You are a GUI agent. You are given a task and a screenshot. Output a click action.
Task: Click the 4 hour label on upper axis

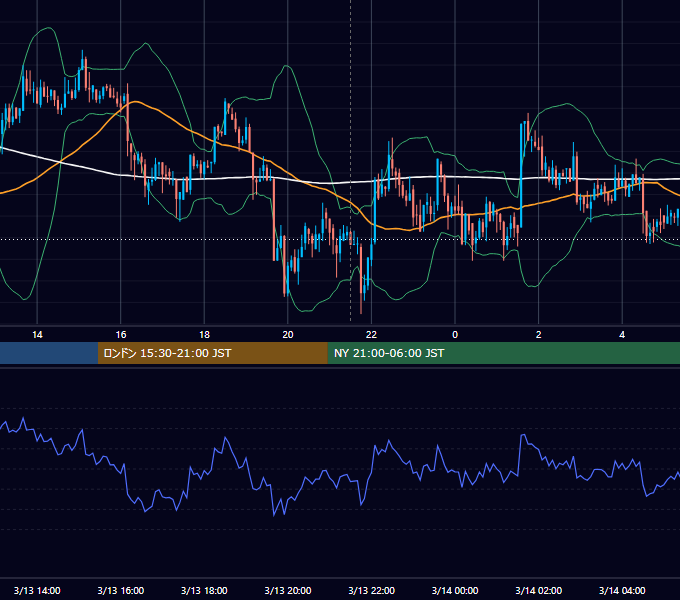tap(622, 335)
